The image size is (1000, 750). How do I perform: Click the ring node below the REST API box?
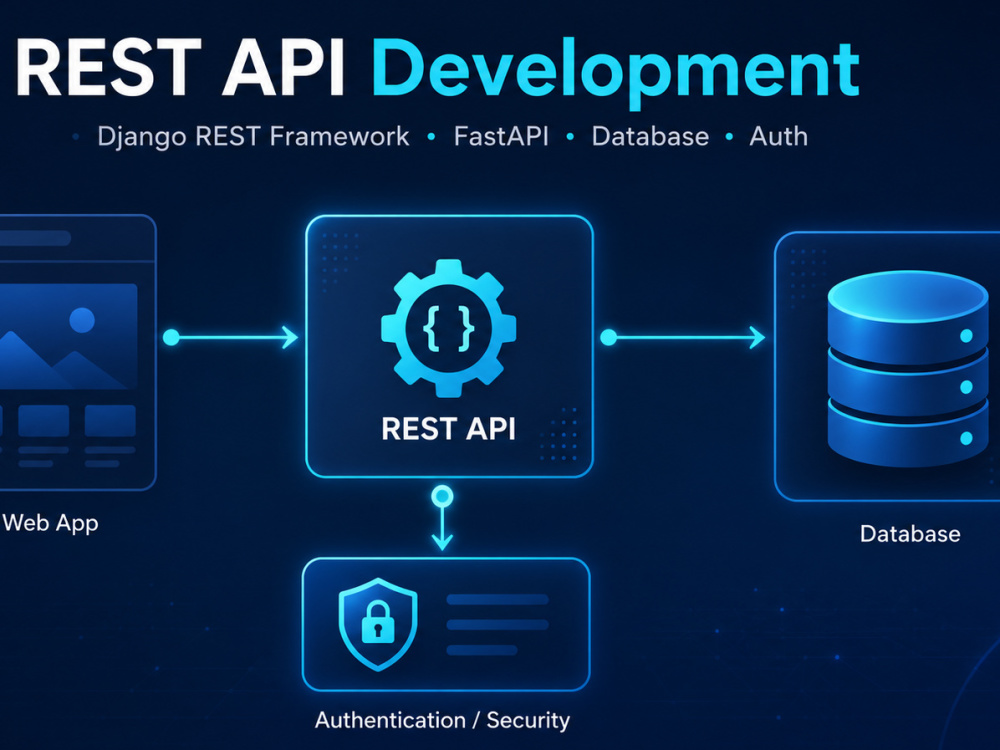point(442,496)
